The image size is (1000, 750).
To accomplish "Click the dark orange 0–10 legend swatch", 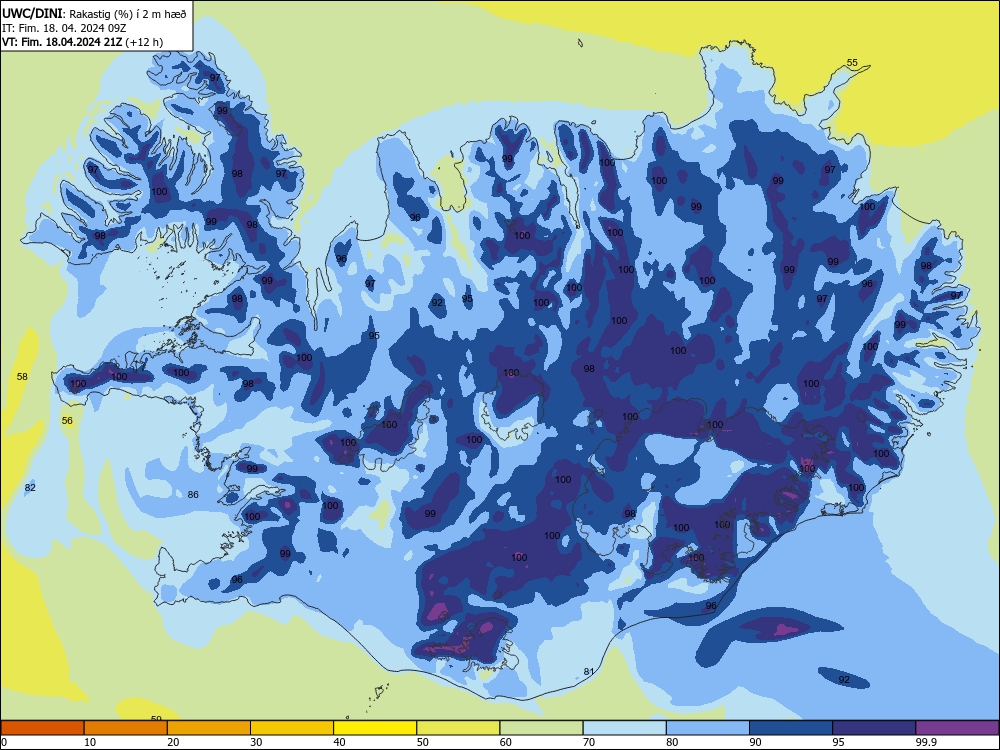I will coord(42,728).
